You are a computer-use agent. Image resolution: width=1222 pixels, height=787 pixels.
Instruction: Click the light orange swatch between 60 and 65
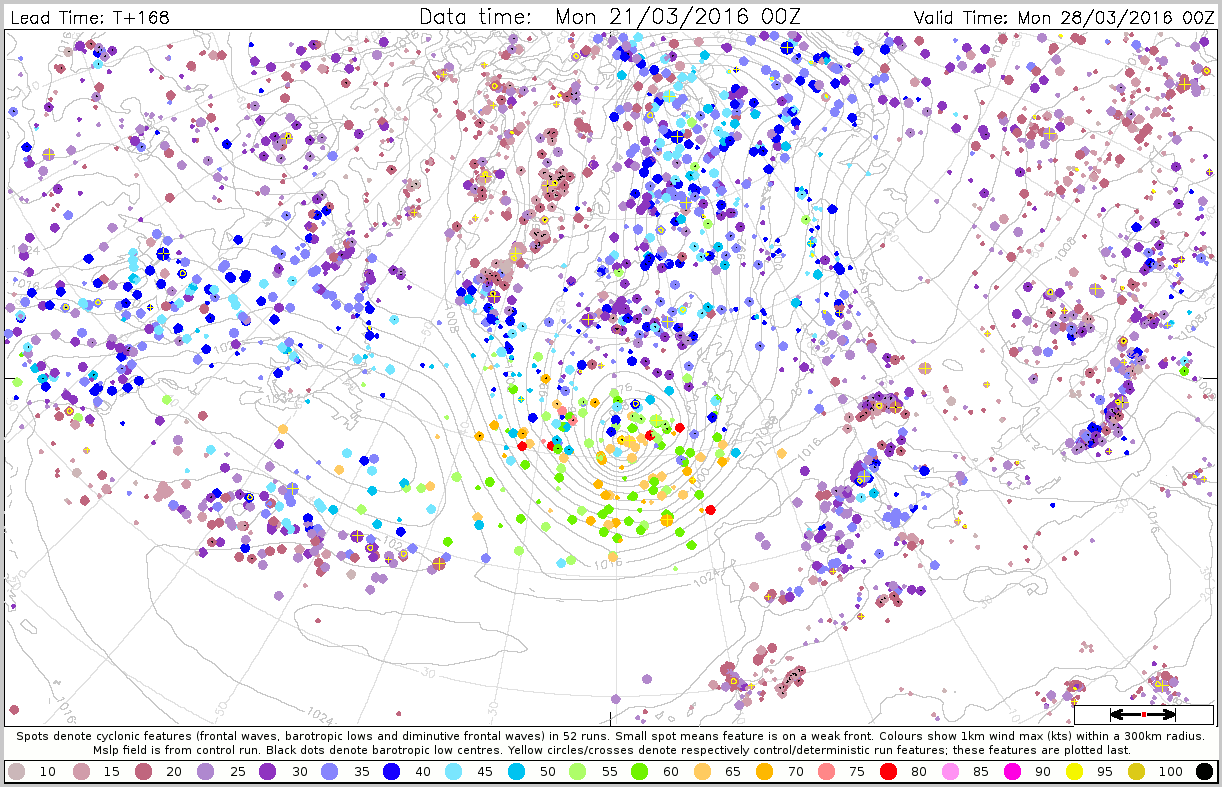pos(703,772)
